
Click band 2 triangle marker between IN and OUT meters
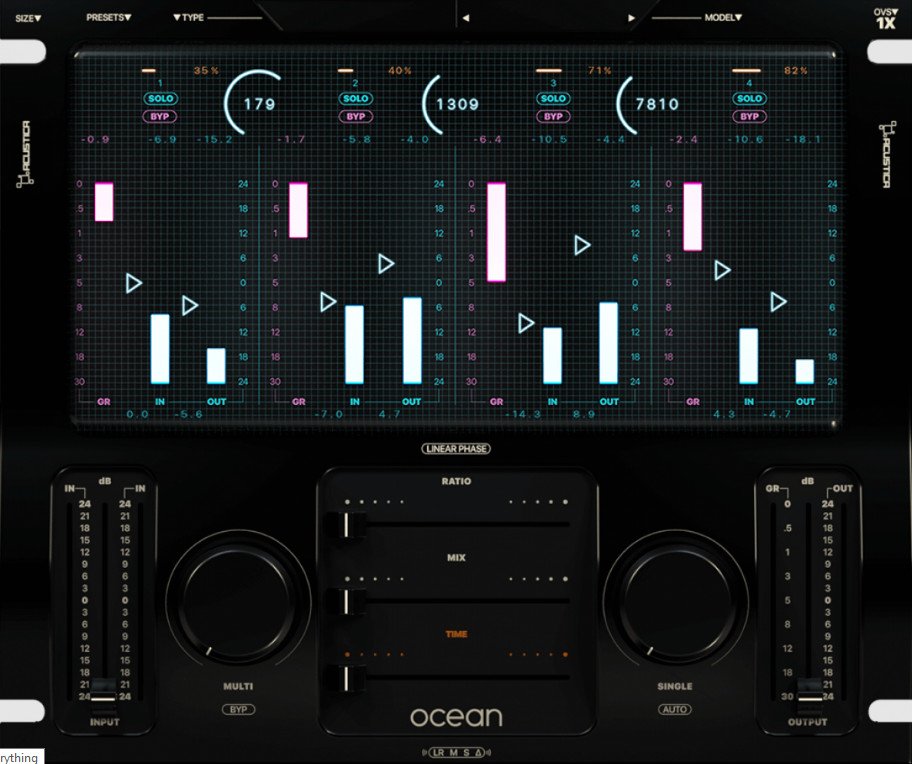point(386,264)
